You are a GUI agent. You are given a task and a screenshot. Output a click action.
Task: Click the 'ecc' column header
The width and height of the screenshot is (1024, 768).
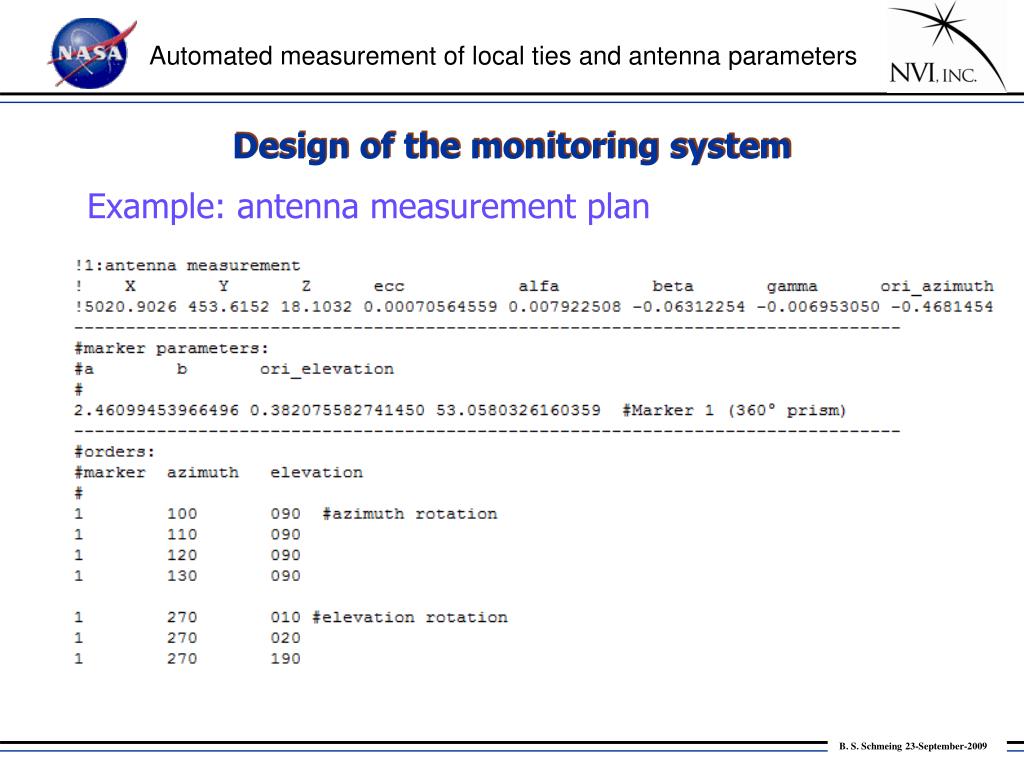[x=389, y=287]
